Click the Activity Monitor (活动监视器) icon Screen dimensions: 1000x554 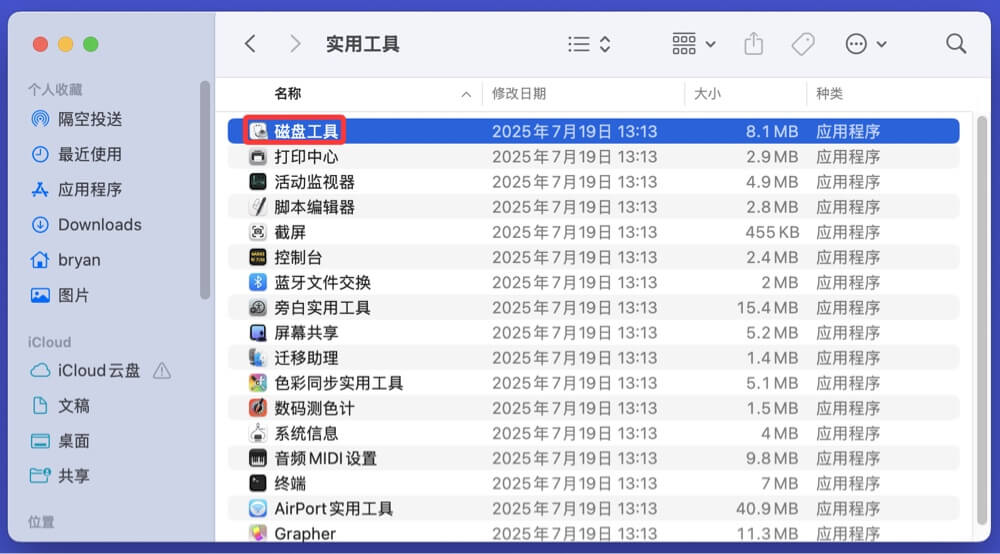point(258,182)
